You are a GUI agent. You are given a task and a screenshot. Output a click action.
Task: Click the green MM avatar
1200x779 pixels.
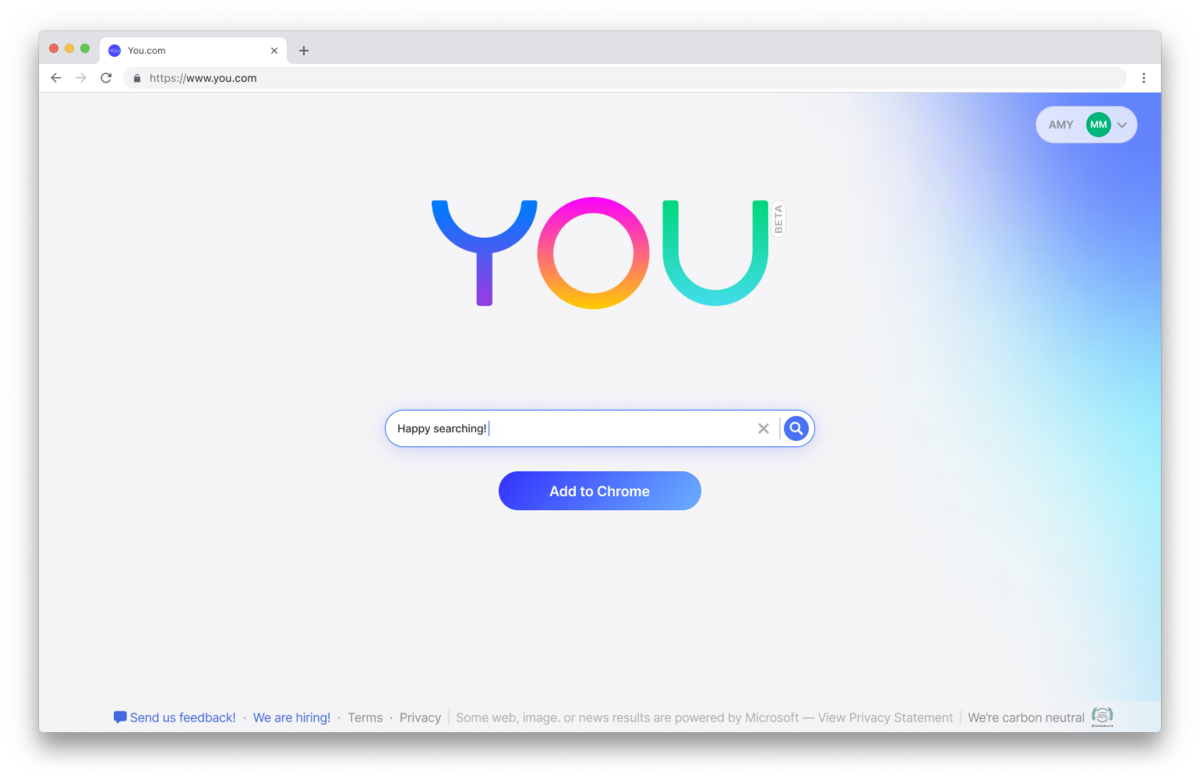coord(1099,125)
